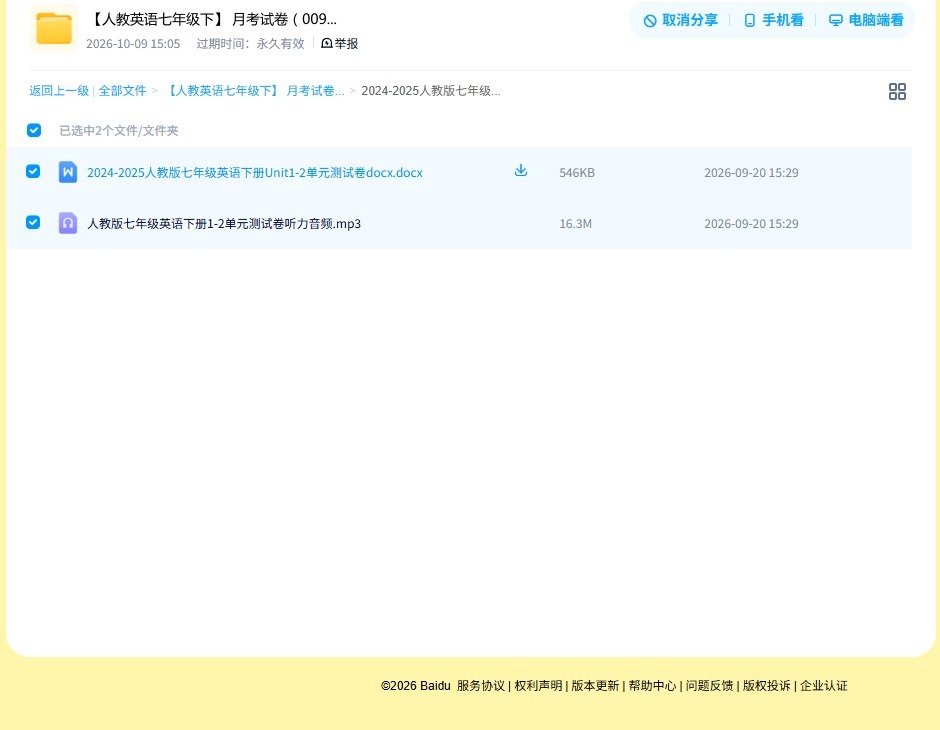
Task: Open 企业认证 footer link
Action: [824, 686]
